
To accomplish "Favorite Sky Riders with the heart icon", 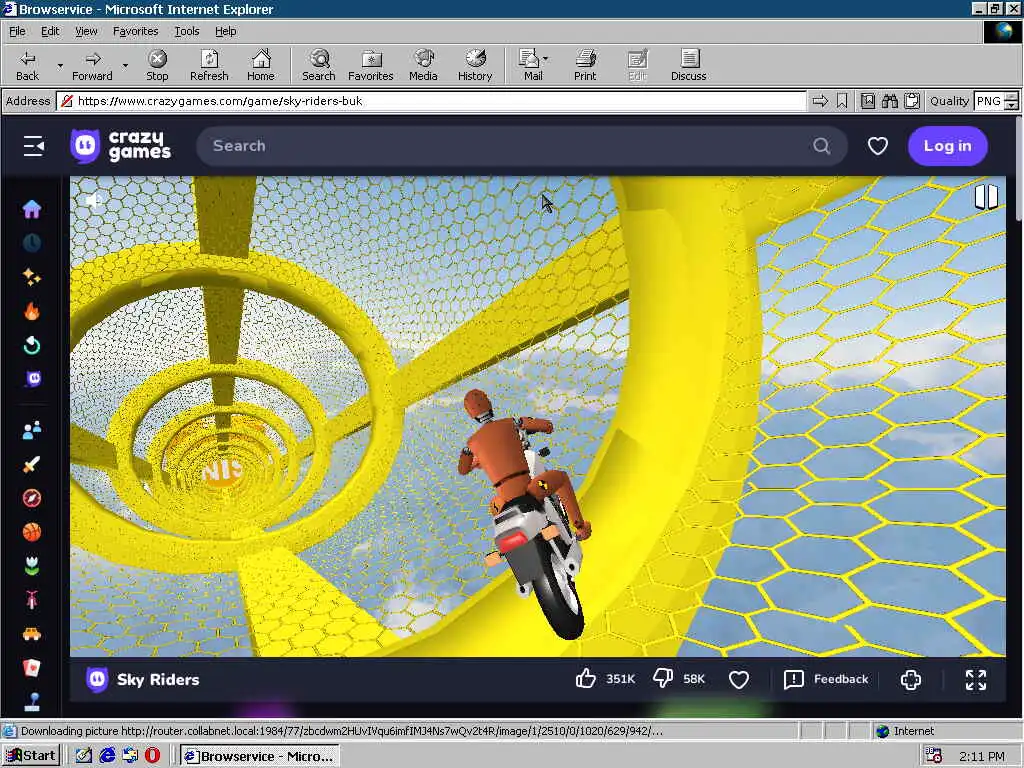I will 739,679.
